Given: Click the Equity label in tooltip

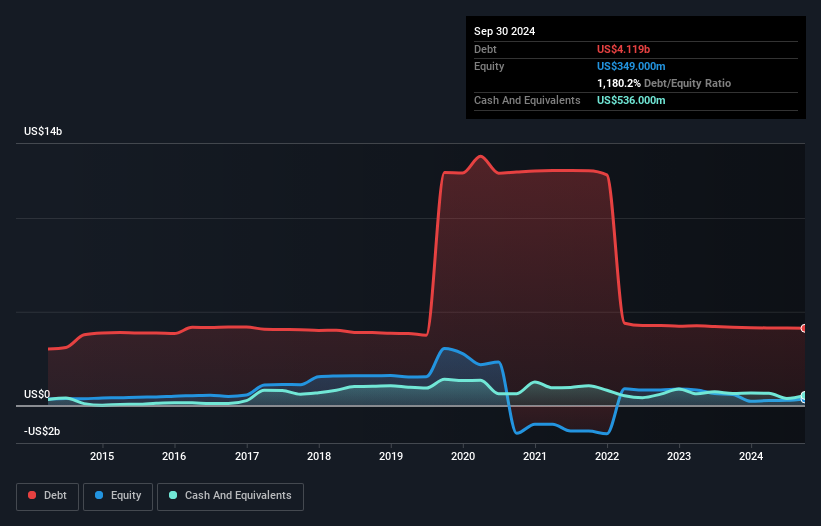Looking at the screenshot, I should tap(489, 66).
